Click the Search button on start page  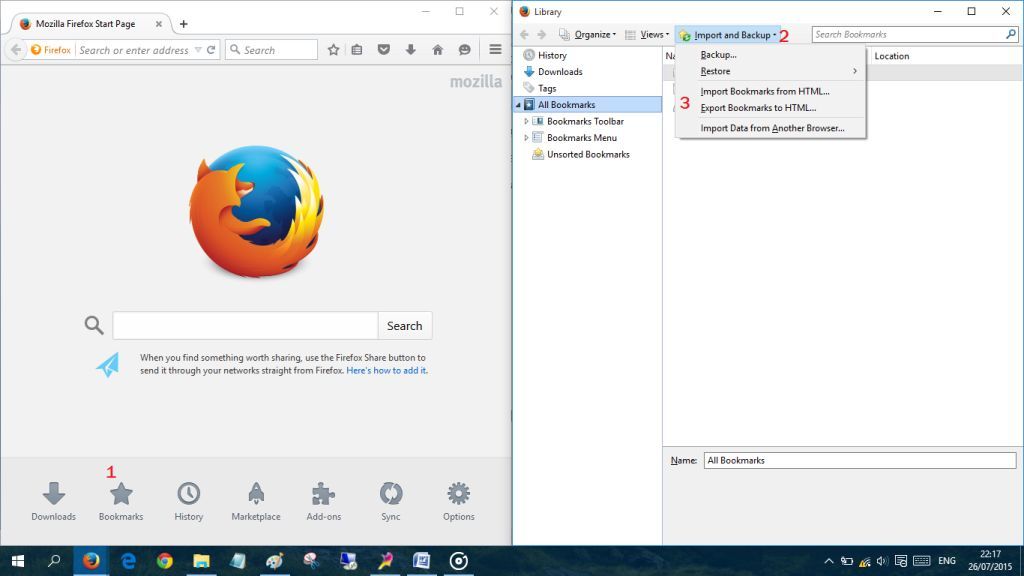404,326
